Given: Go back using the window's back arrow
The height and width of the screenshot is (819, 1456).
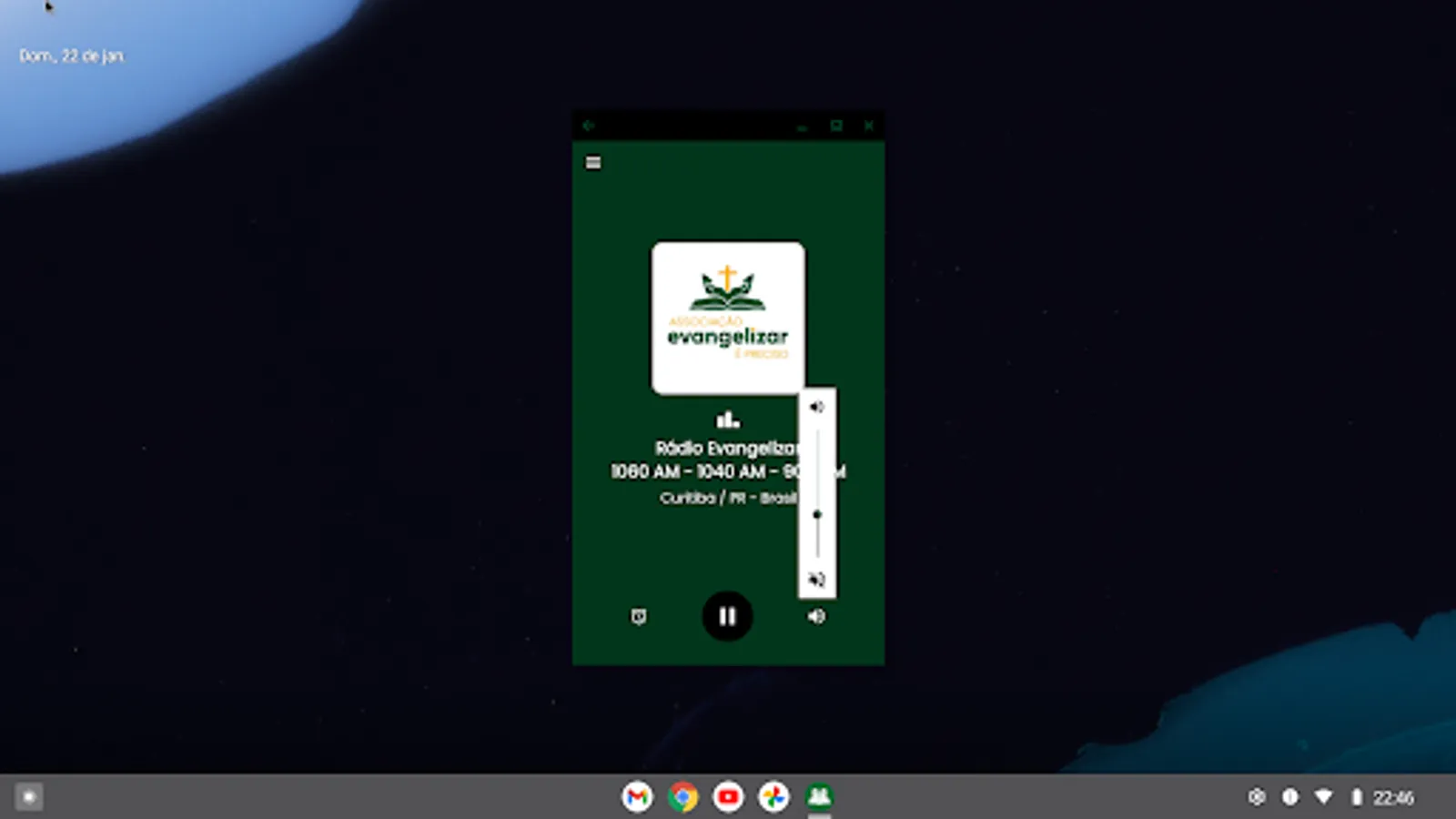Looking at the screenshot, I should coord(588,126).
